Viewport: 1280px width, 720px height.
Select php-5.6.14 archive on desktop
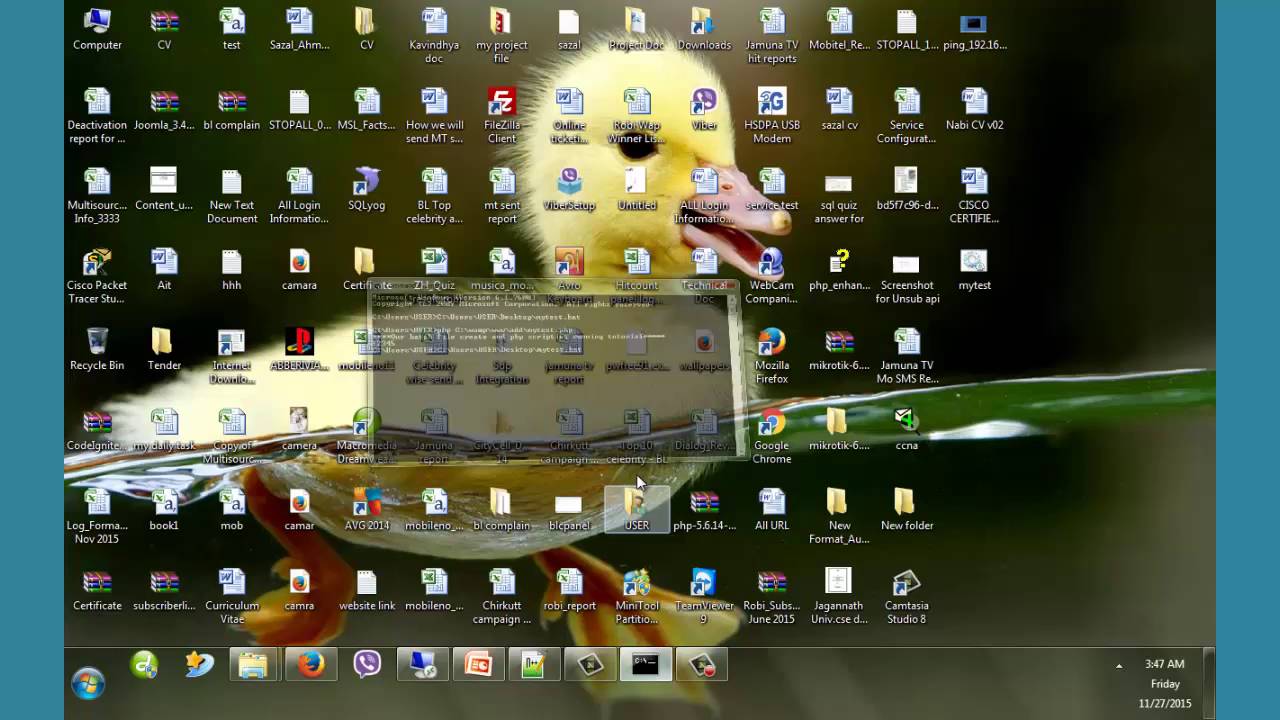click(704, 509)
